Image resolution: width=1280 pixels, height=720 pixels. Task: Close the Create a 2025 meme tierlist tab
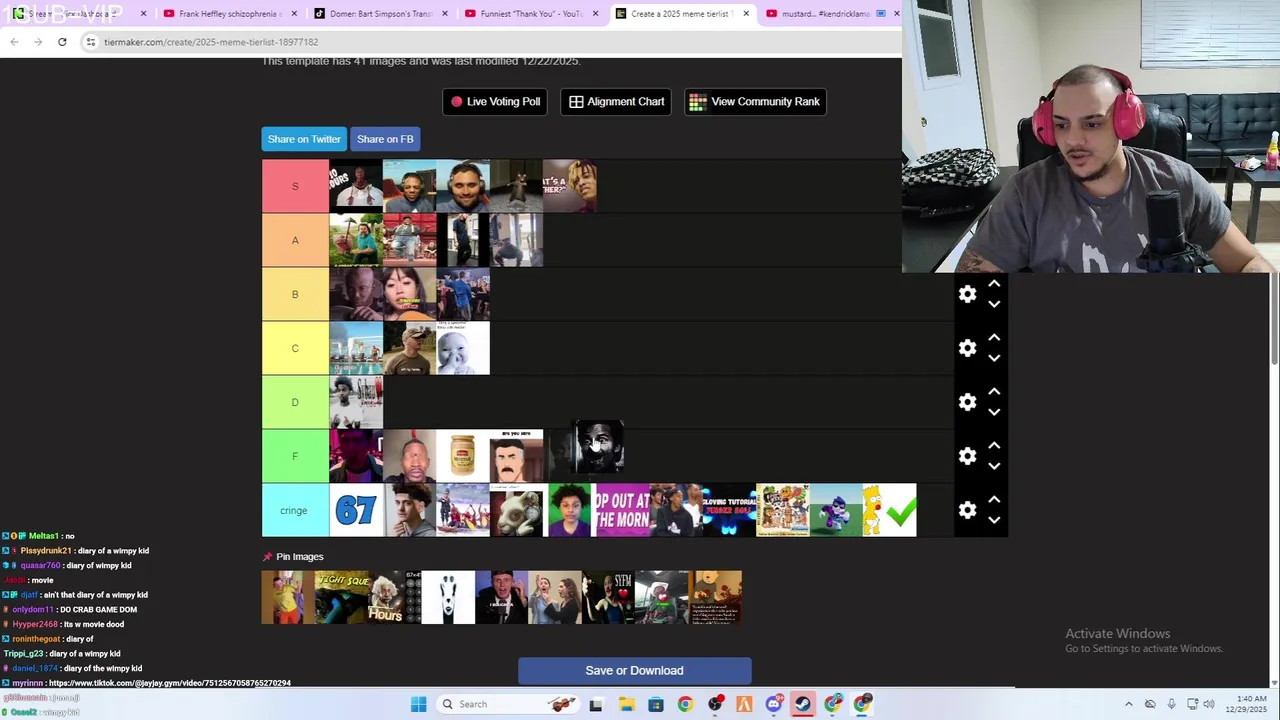(746, 14)
